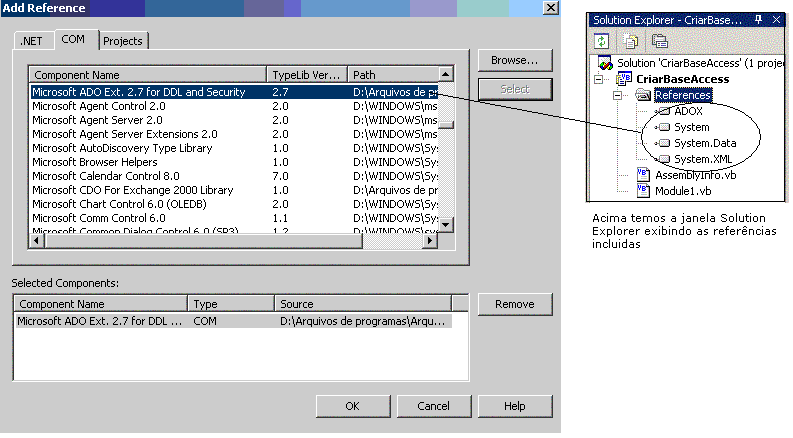Viewport: 793px width, 438px height.
Task: Select Microsoft Comm Control 6.0
Action: tap(234, 218)
